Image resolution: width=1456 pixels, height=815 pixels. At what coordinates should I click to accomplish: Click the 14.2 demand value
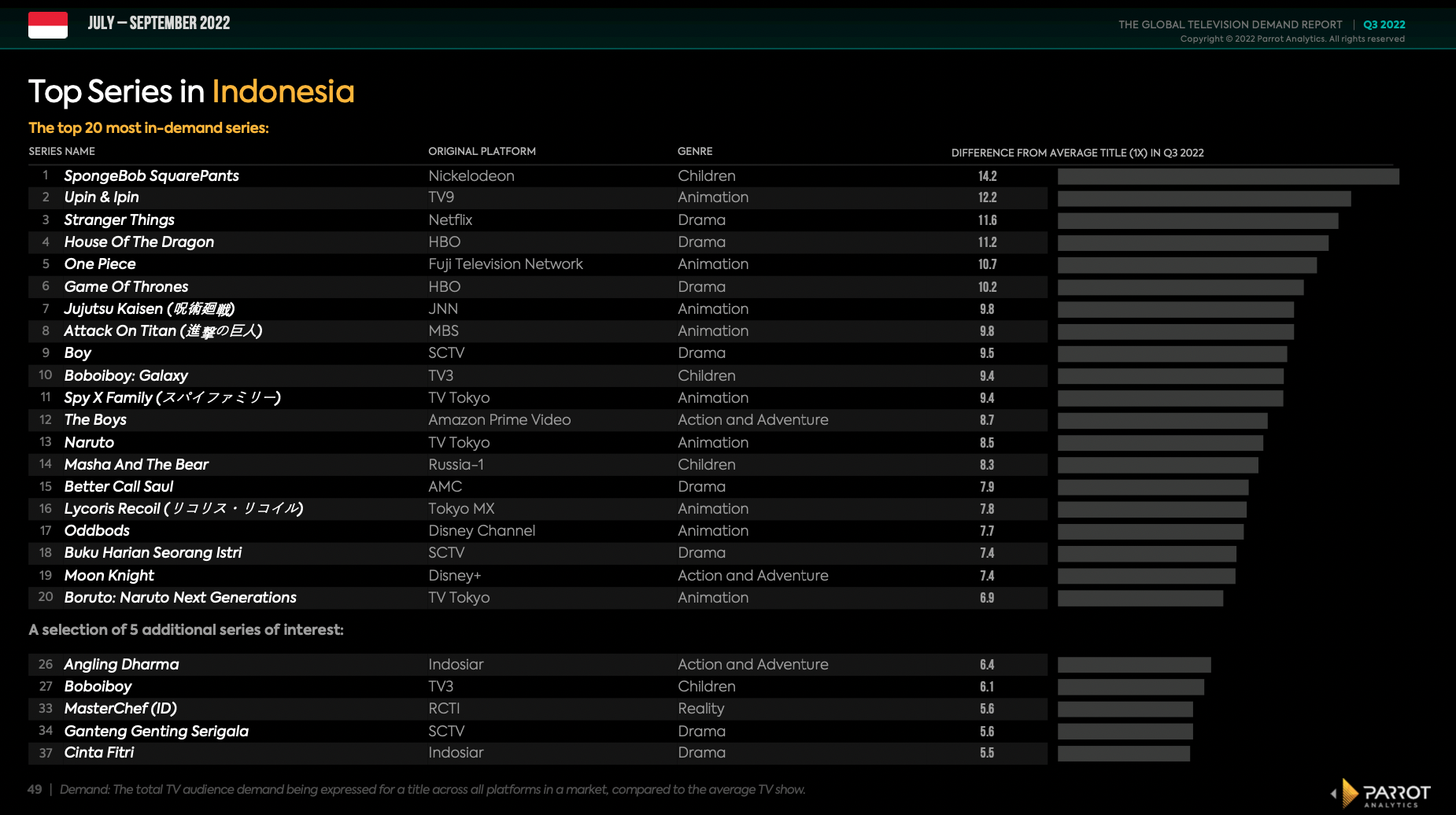988,176
